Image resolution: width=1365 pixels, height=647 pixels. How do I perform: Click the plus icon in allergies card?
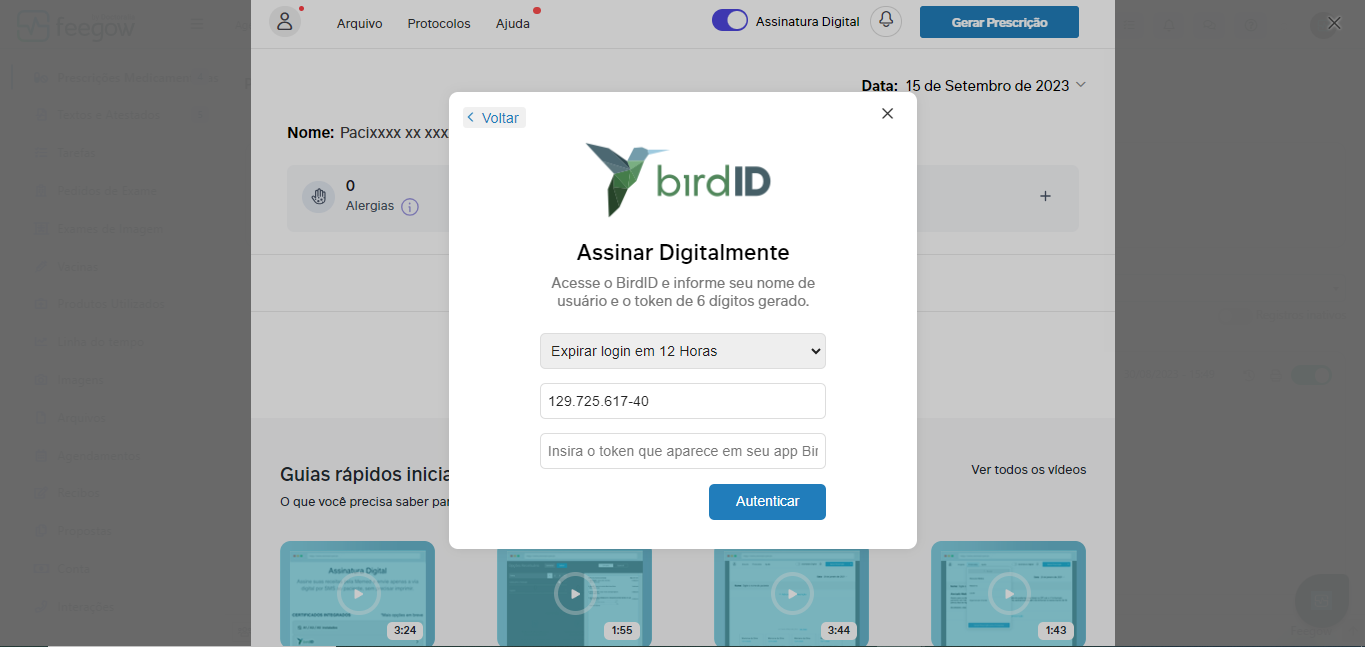[1045, 196]
